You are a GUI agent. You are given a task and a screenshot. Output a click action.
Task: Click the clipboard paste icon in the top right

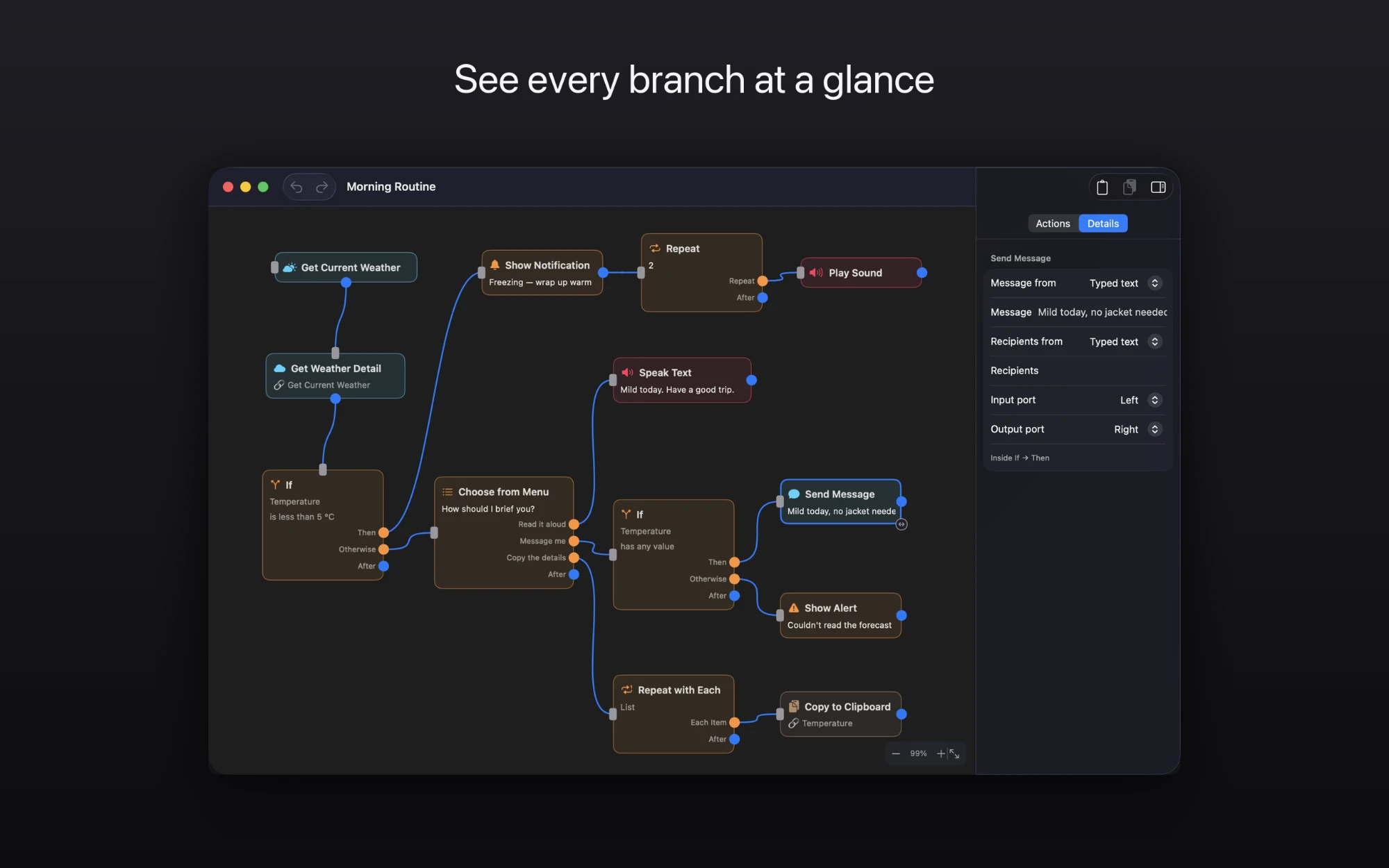click(x=1102, y=187)
